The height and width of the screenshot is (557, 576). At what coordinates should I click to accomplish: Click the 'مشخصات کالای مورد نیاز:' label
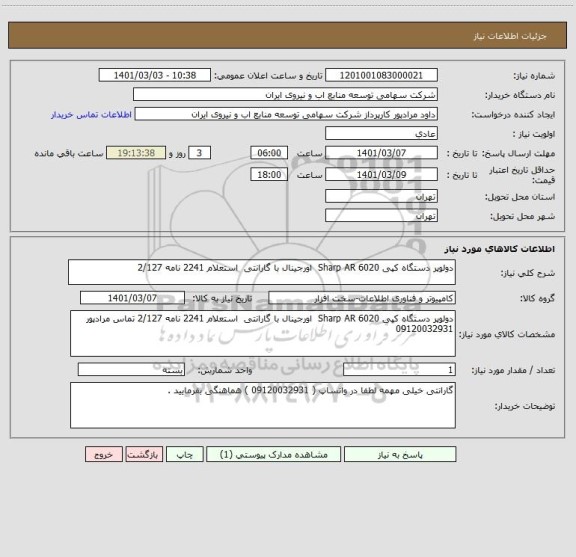pos(507,334)
